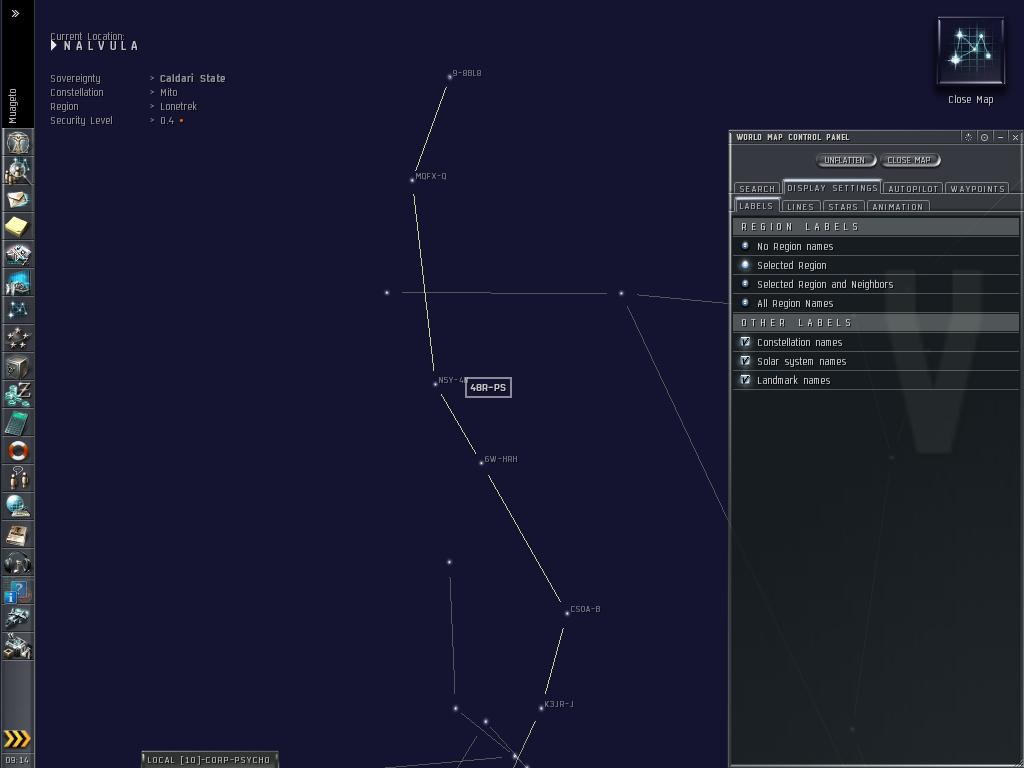Select All Region Names option
This screenshot has width=1024, height=768.
pyautogui.click(x=745, y=303)
